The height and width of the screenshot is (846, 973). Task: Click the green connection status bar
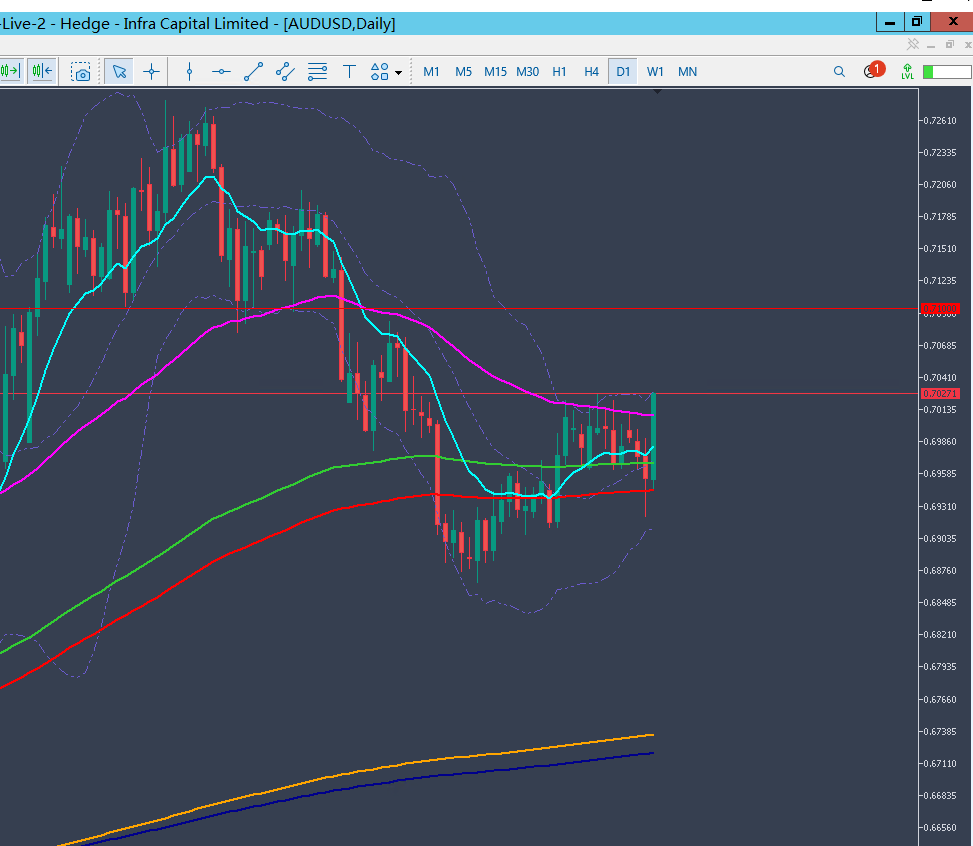pyautogui.click(x=947, y=72)
